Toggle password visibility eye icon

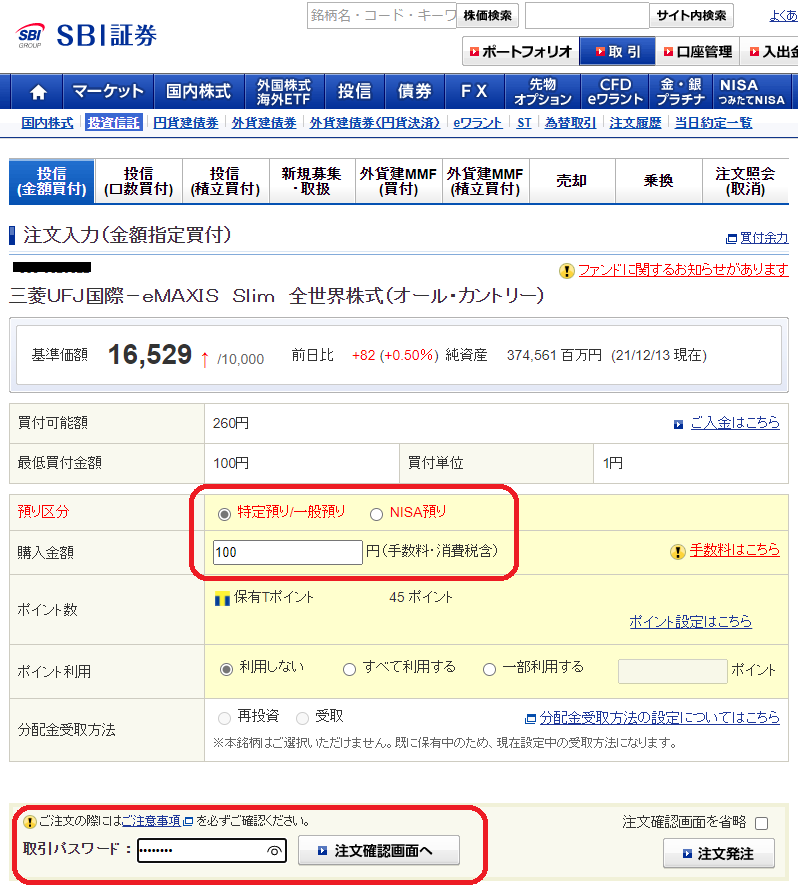coord(274,851)
